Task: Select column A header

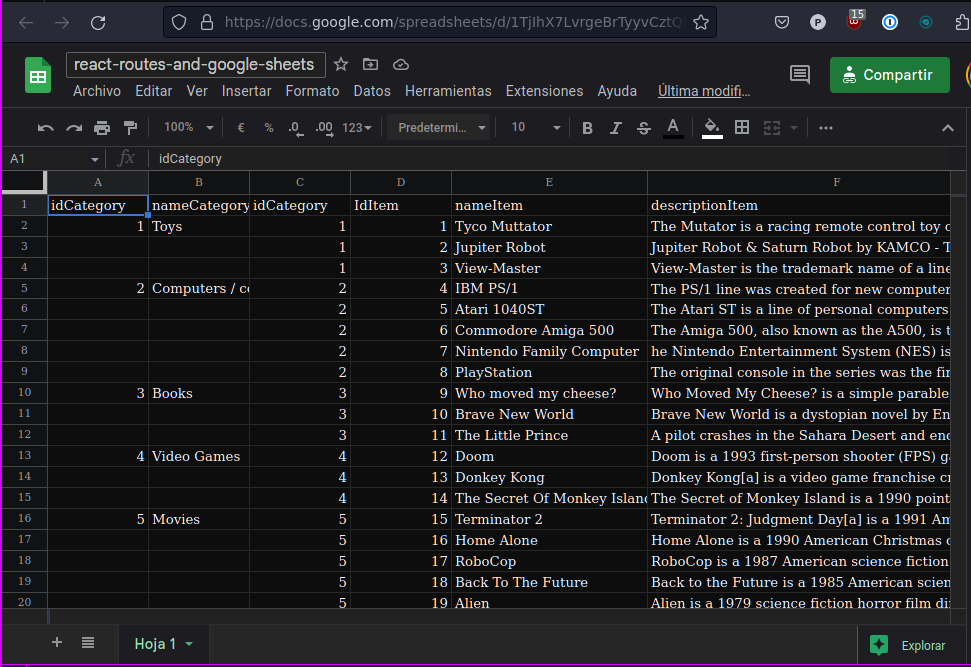Action: 98,182
